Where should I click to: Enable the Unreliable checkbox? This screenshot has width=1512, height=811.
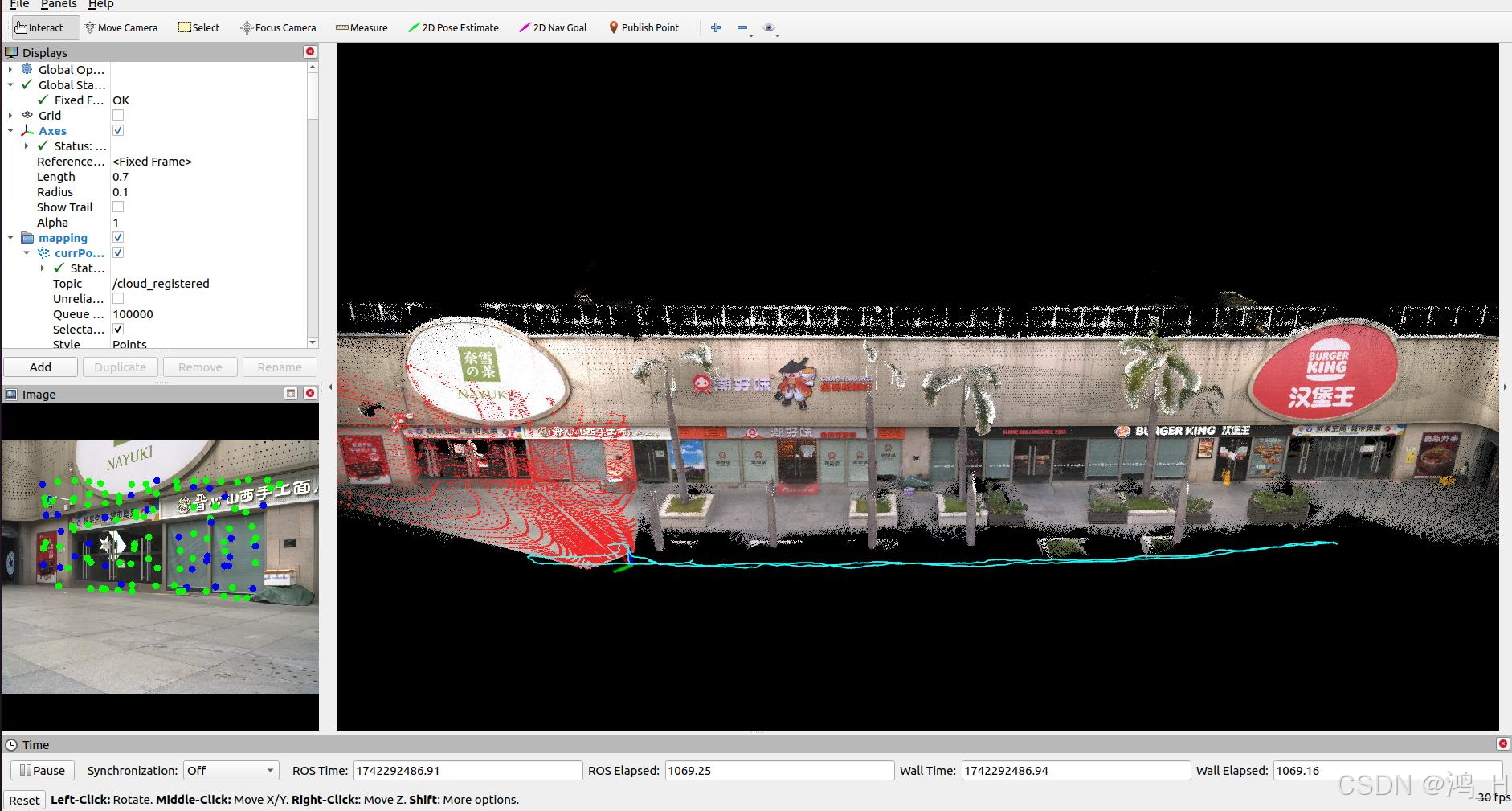[118, 298]
